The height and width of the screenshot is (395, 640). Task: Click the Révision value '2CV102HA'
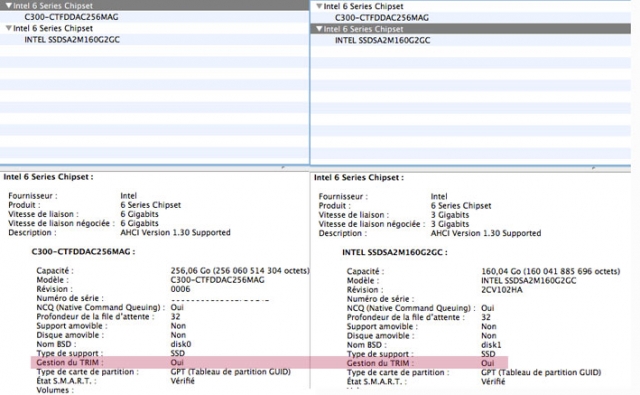click(x=502, y=290)
